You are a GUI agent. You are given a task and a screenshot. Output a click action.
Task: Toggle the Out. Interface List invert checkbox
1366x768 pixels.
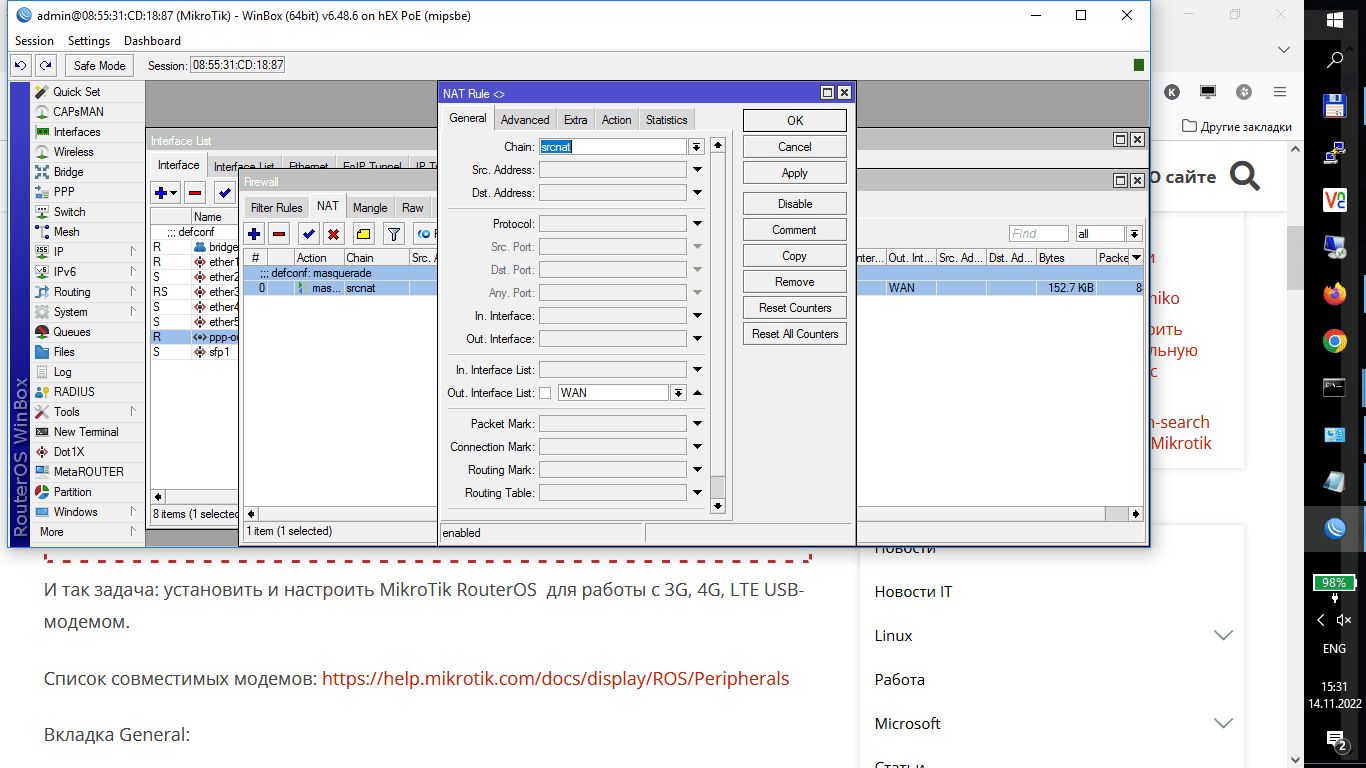point(545,393)
